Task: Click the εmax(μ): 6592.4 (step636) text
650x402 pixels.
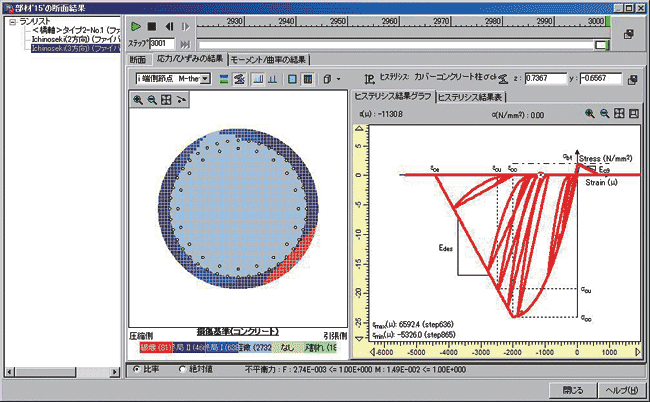Action: coord(412,325)
